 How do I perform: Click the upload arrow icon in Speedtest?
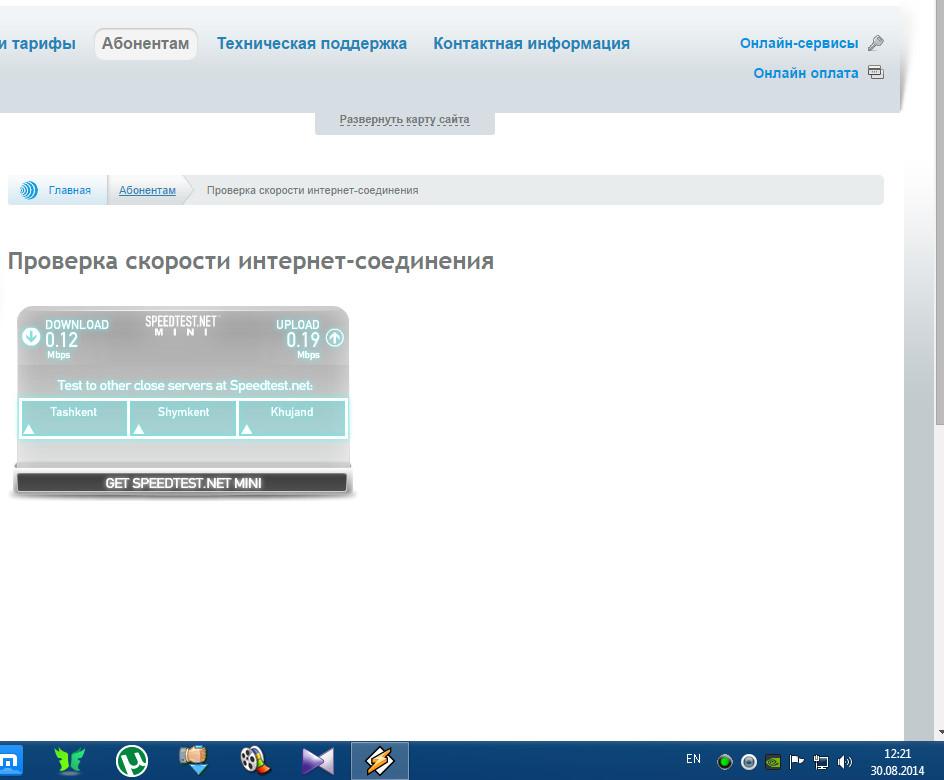335,338
